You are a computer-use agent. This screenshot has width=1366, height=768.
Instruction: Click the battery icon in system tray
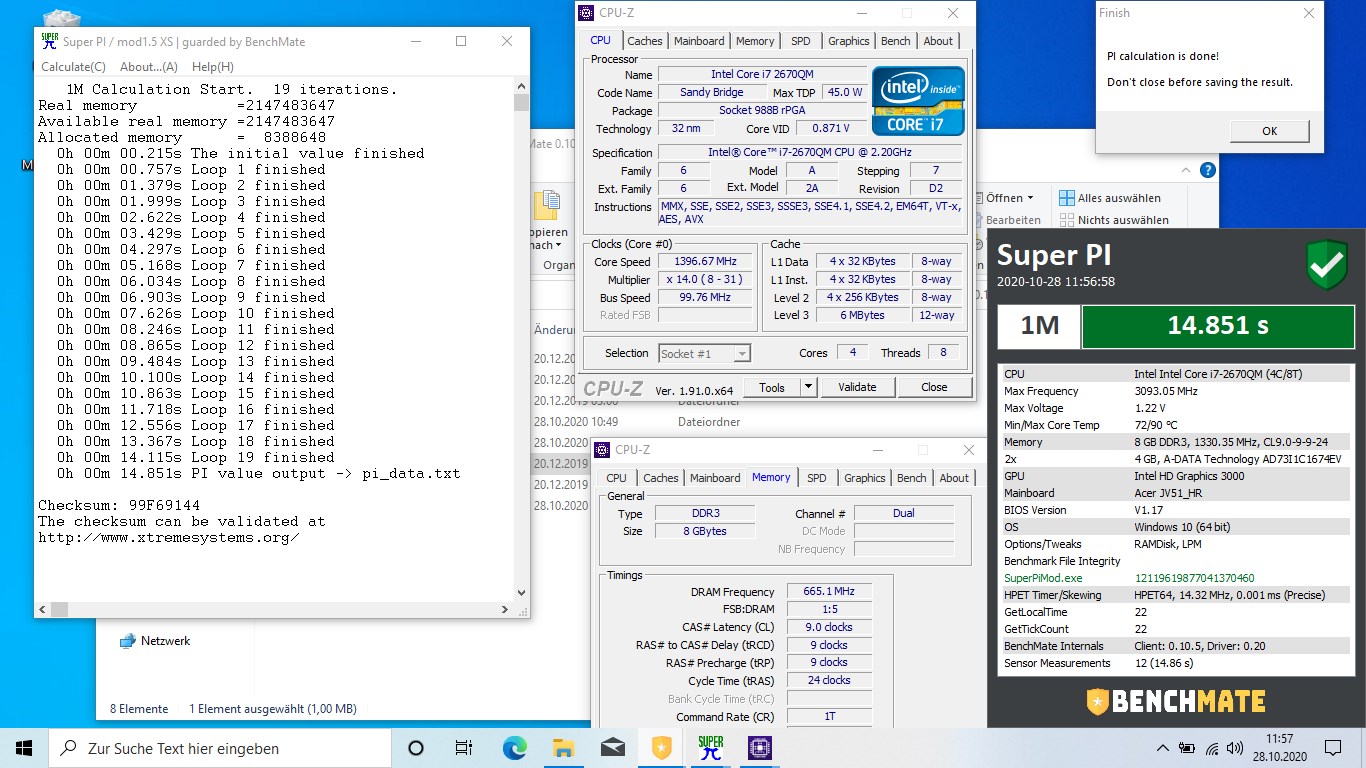(x=1187, y=748)
